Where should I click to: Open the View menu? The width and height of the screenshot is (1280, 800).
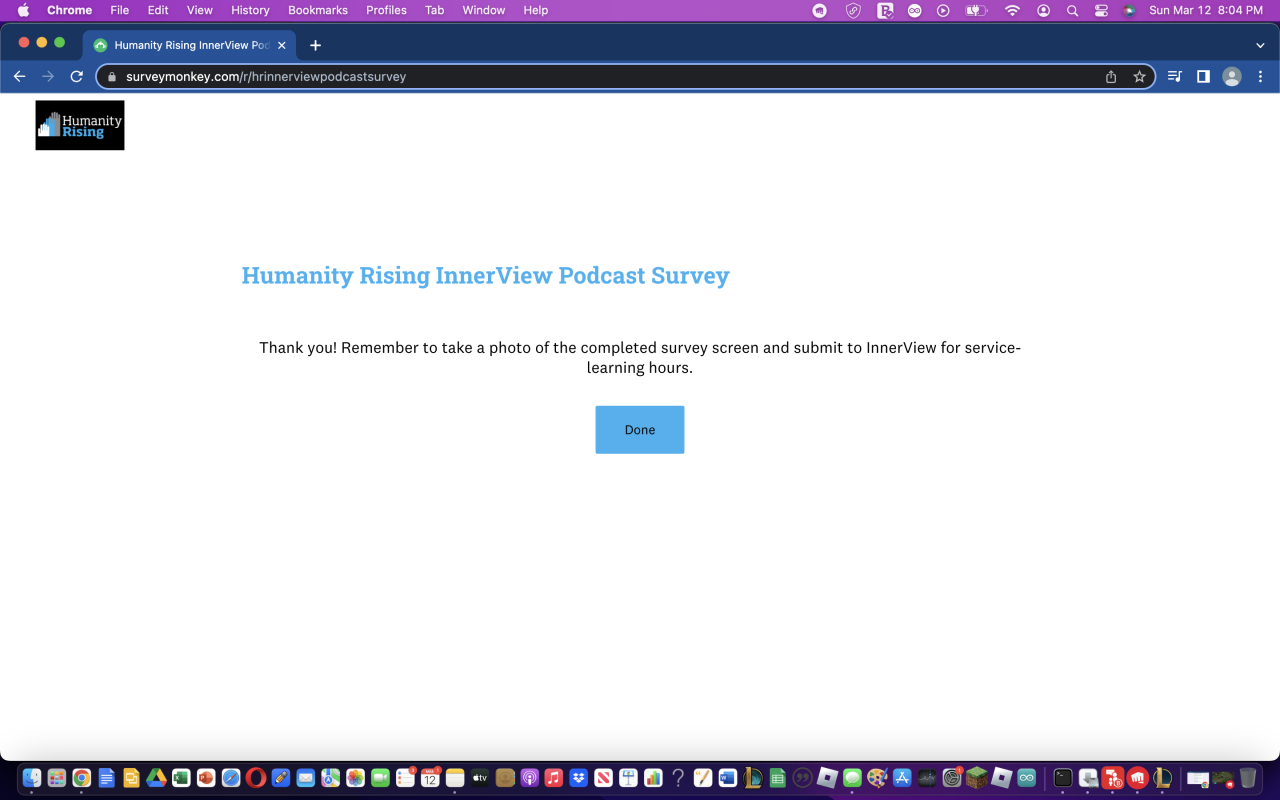pos(200,10)
